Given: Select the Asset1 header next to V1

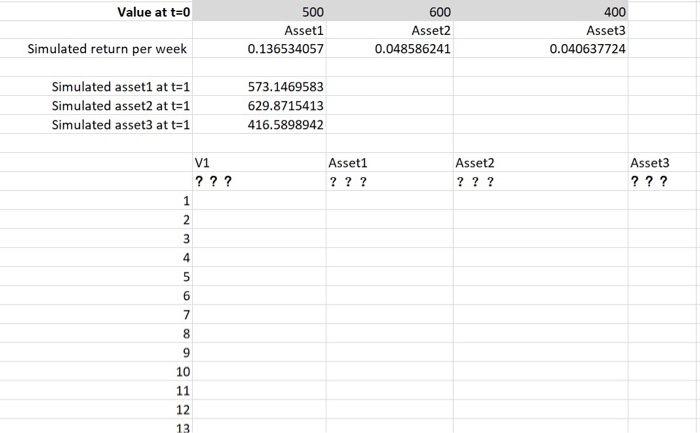Looking at the screenshot, I should (x=390, y=162).
